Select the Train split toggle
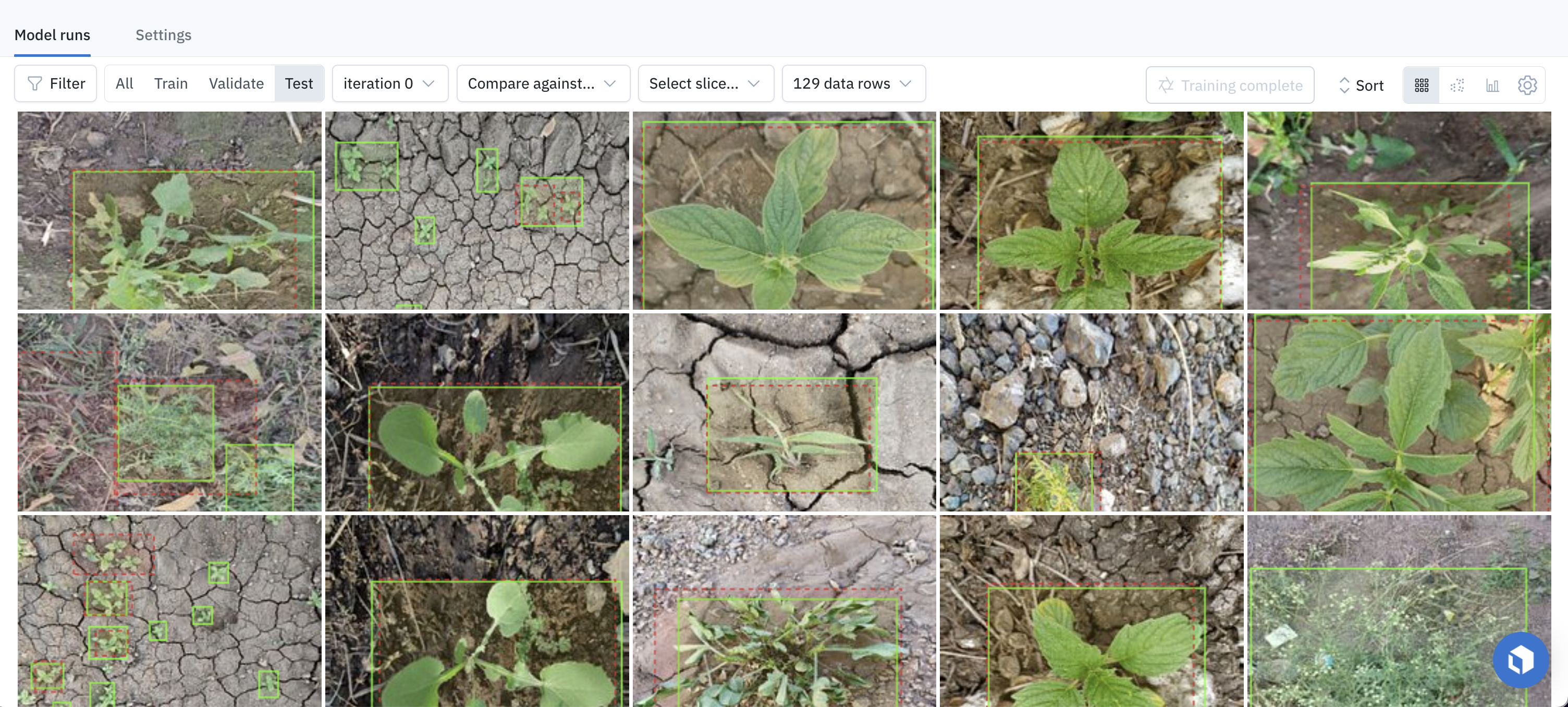The width and height of the screenshot is (1568, 707). (170, 83)
